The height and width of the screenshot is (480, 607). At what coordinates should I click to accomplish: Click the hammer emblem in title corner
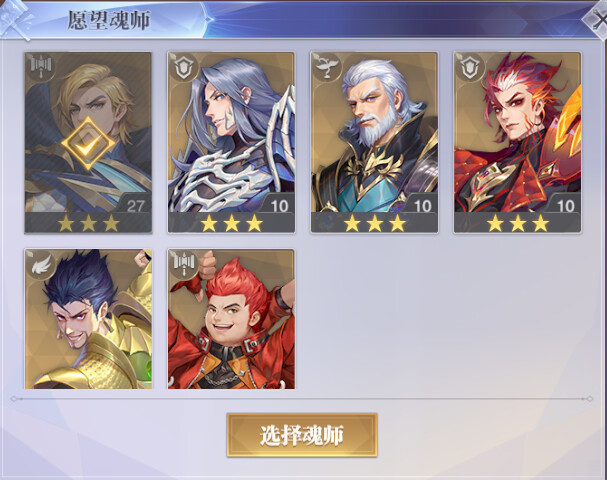[17, 19]
